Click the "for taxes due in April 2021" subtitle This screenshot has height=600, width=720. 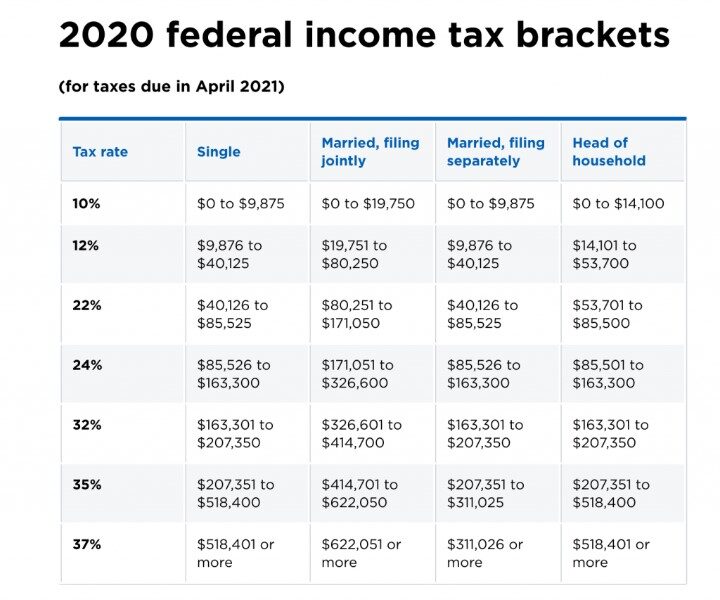coord(172,87)
